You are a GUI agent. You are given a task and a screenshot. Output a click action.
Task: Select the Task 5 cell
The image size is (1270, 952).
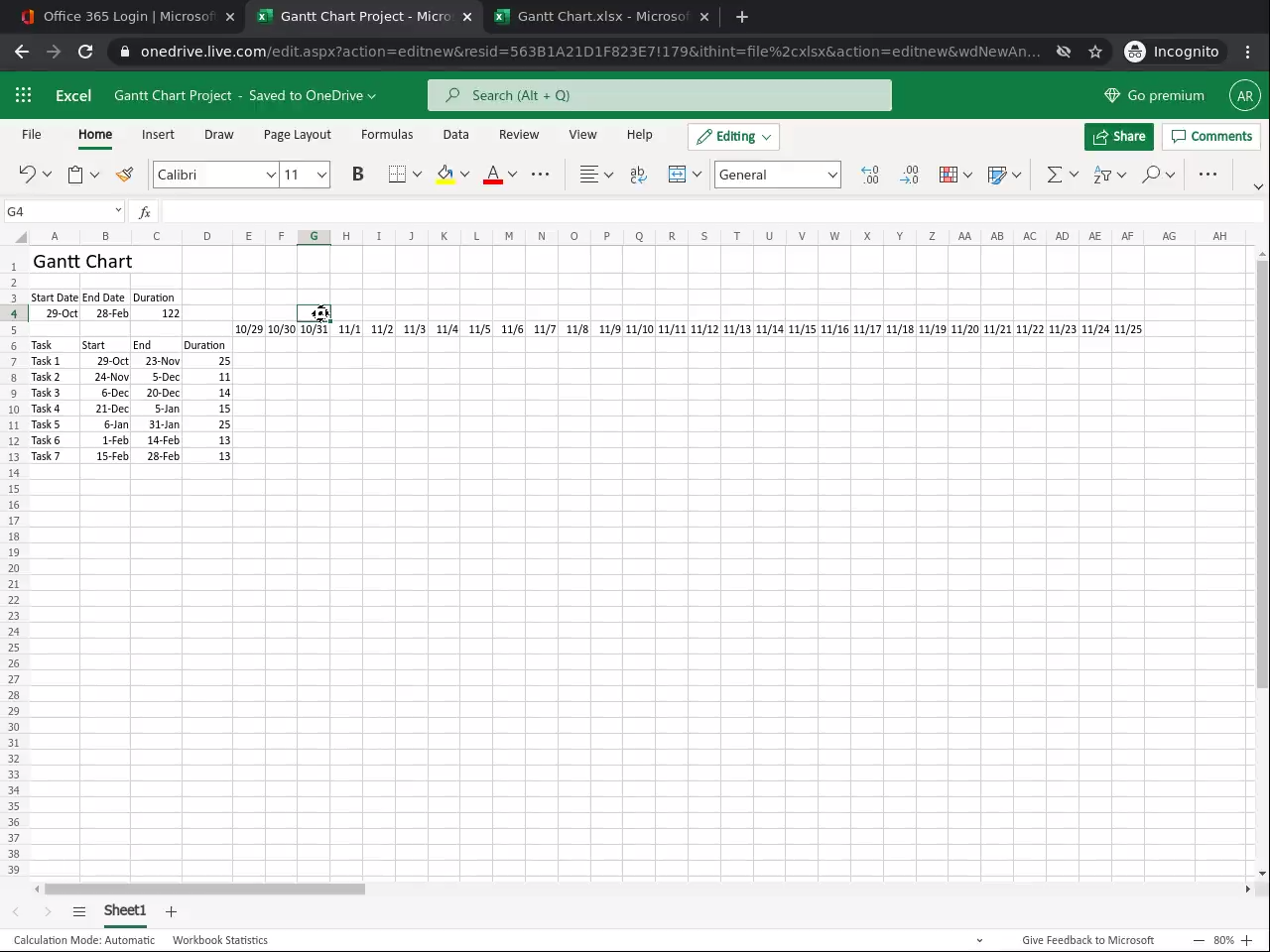click(x=55, y=424)
